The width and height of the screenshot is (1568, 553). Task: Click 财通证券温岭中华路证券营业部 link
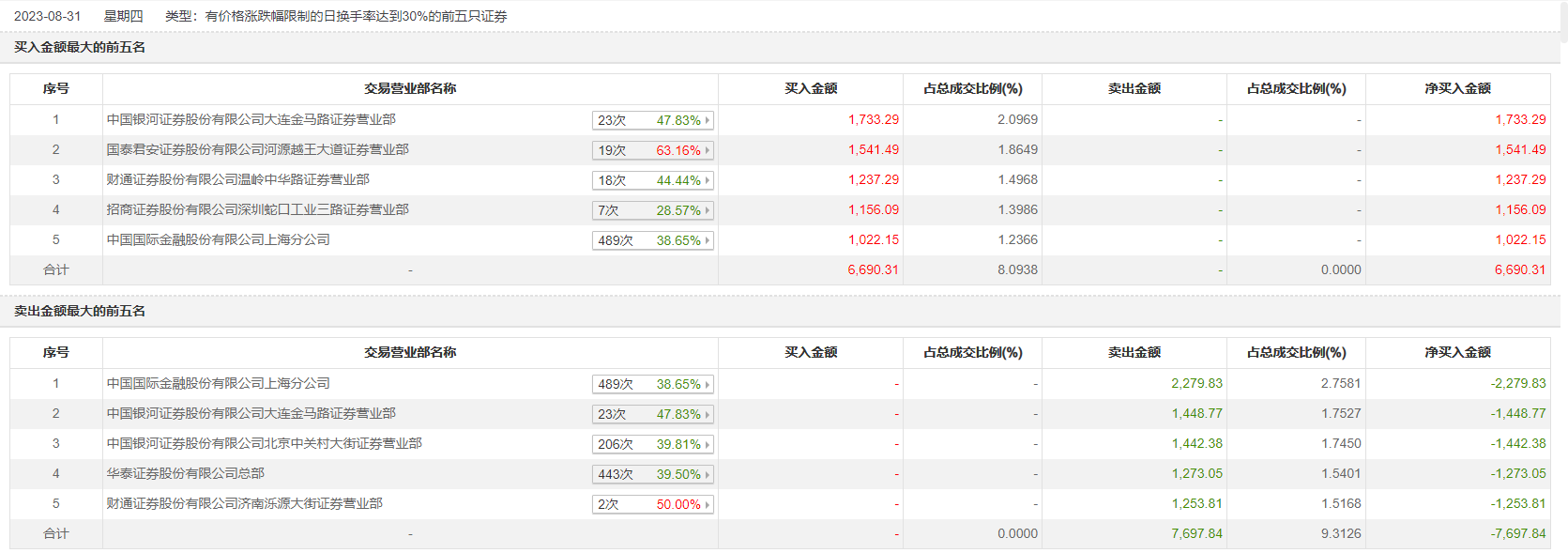click(x=237, y=179)
